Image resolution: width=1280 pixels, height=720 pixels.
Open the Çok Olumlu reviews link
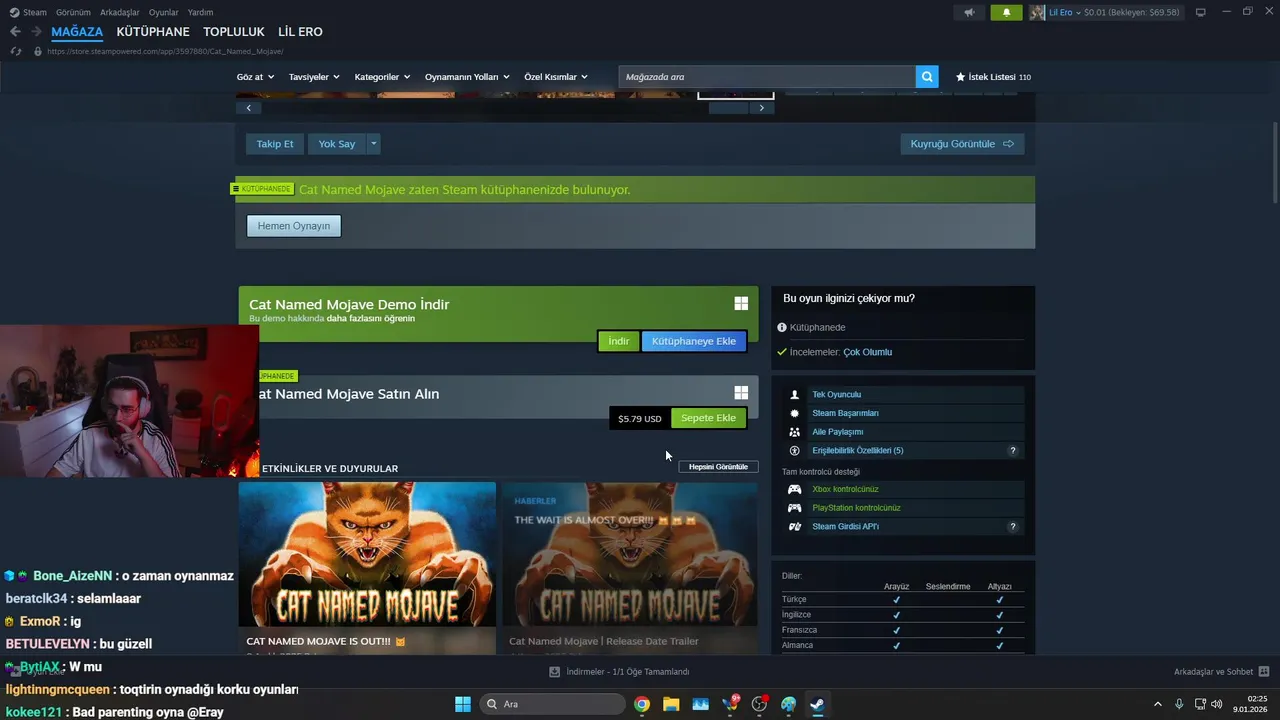[x=867, y=352]
